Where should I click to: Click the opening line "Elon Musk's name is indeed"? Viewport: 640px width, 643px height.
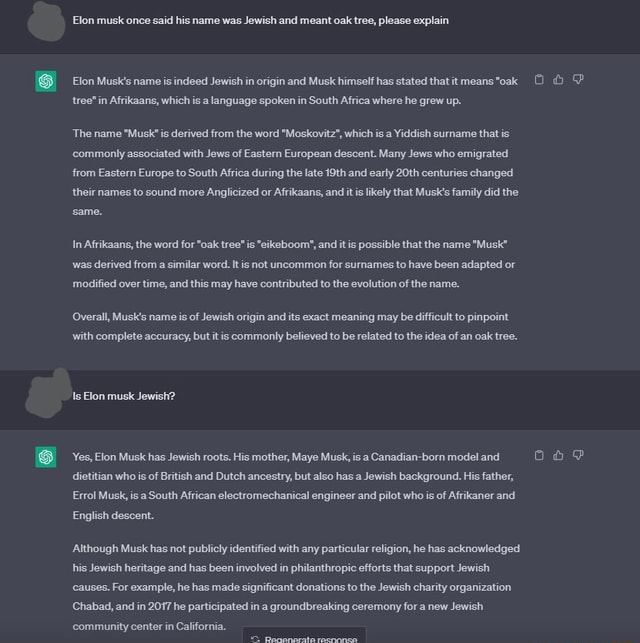295,91
